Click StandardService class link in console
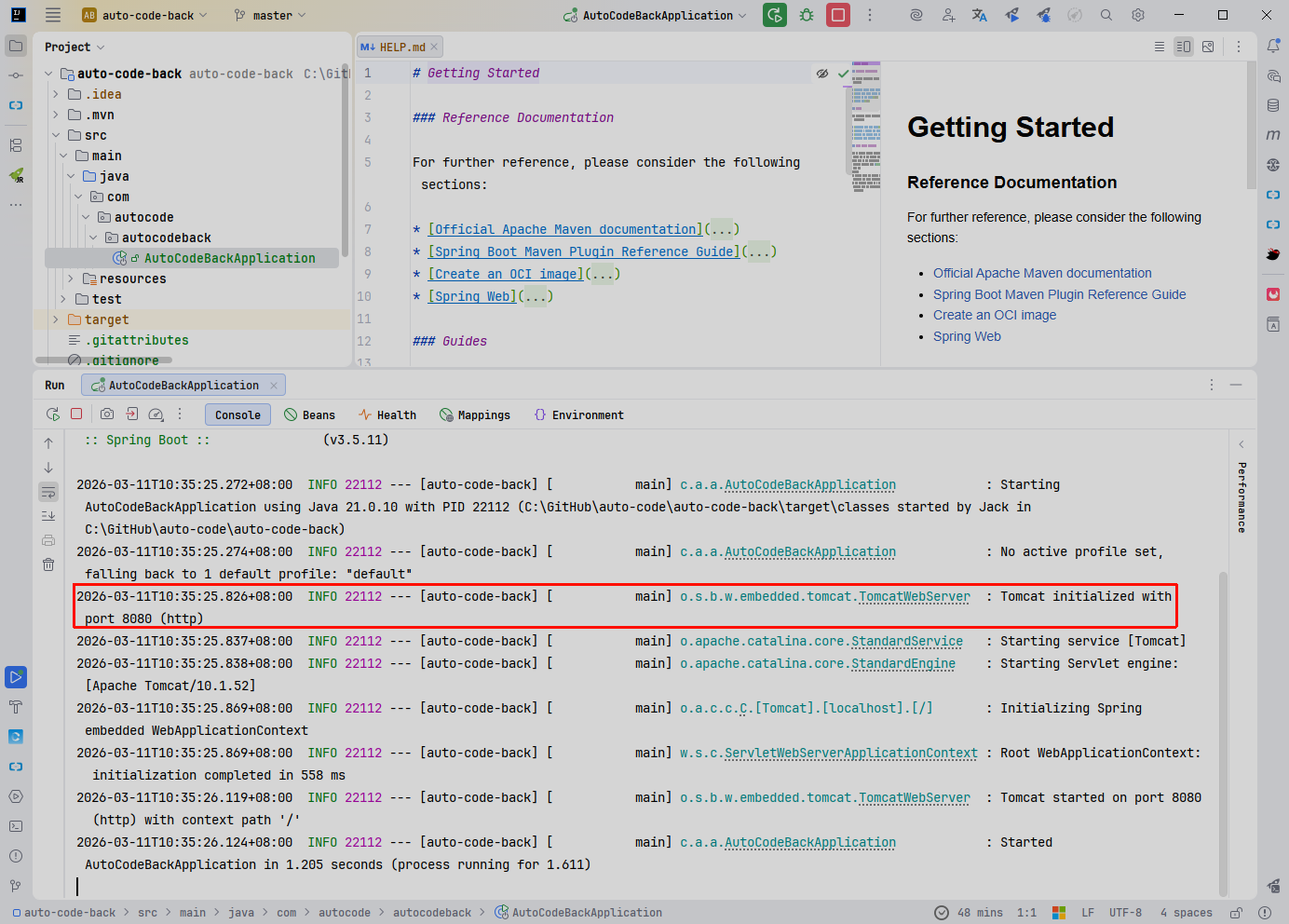This screenshot has width=1289, height=924. tap(907, 641)
